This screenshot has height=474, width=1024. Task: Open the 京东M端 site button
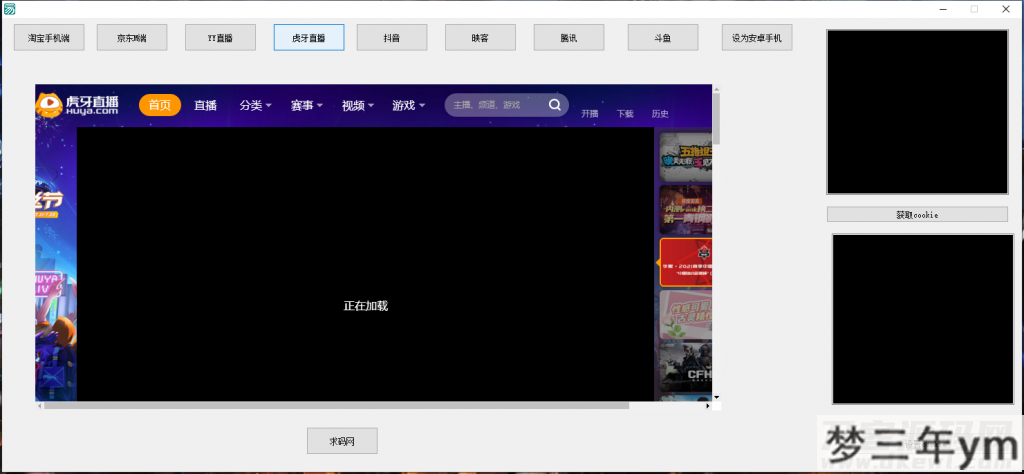(x=132, y=38)
